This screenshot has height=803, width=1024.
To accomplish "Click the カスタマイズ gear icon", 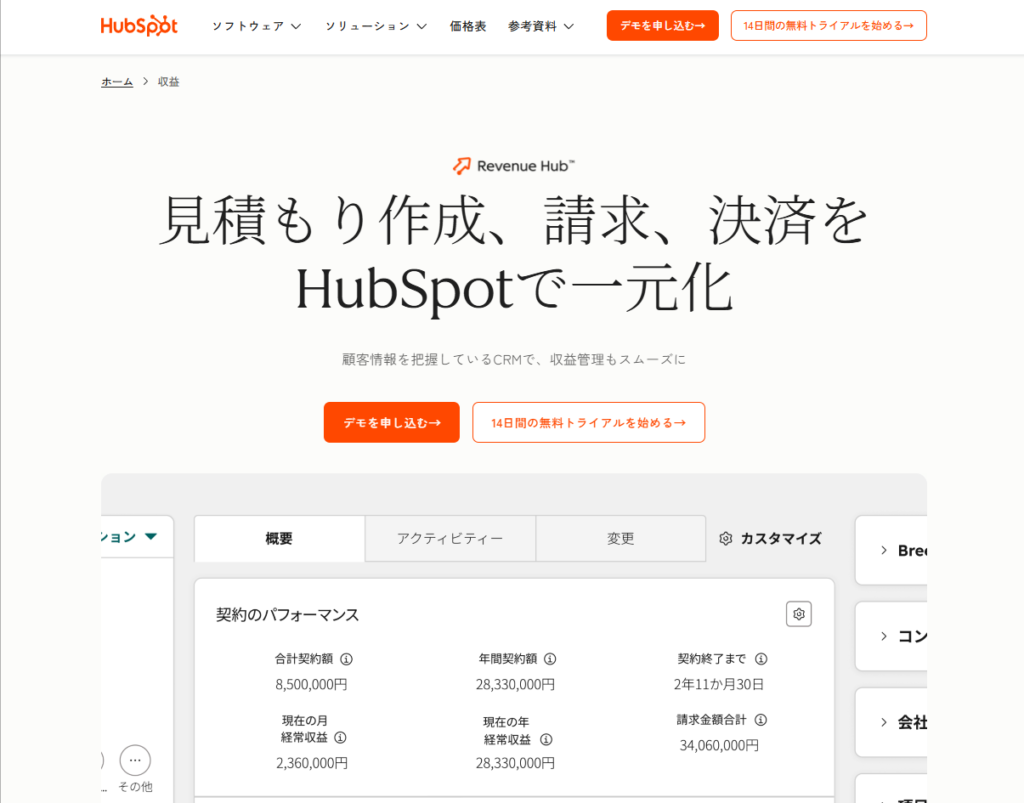I will point(726,539).
